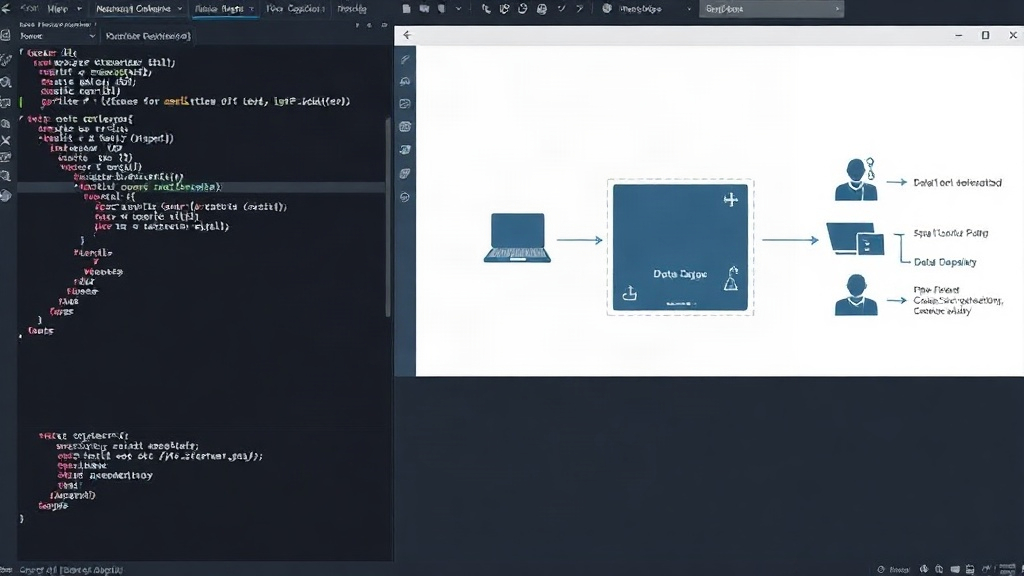Image resolution: width=1024 pixels, height=576 pixels.
Task: Click the second icon in the diagram sidebar
Action: pyautogui.click(x=405, y=82)
